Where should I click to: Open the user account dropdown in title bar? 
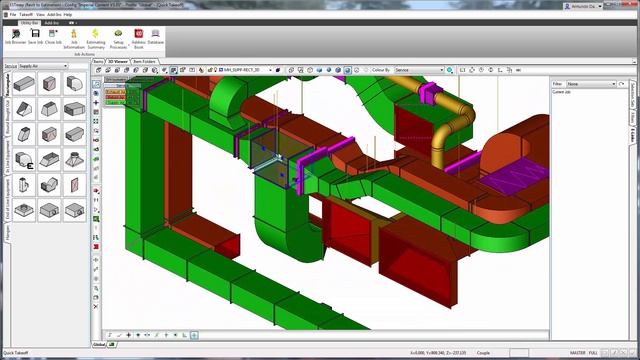tap(583, 6)
